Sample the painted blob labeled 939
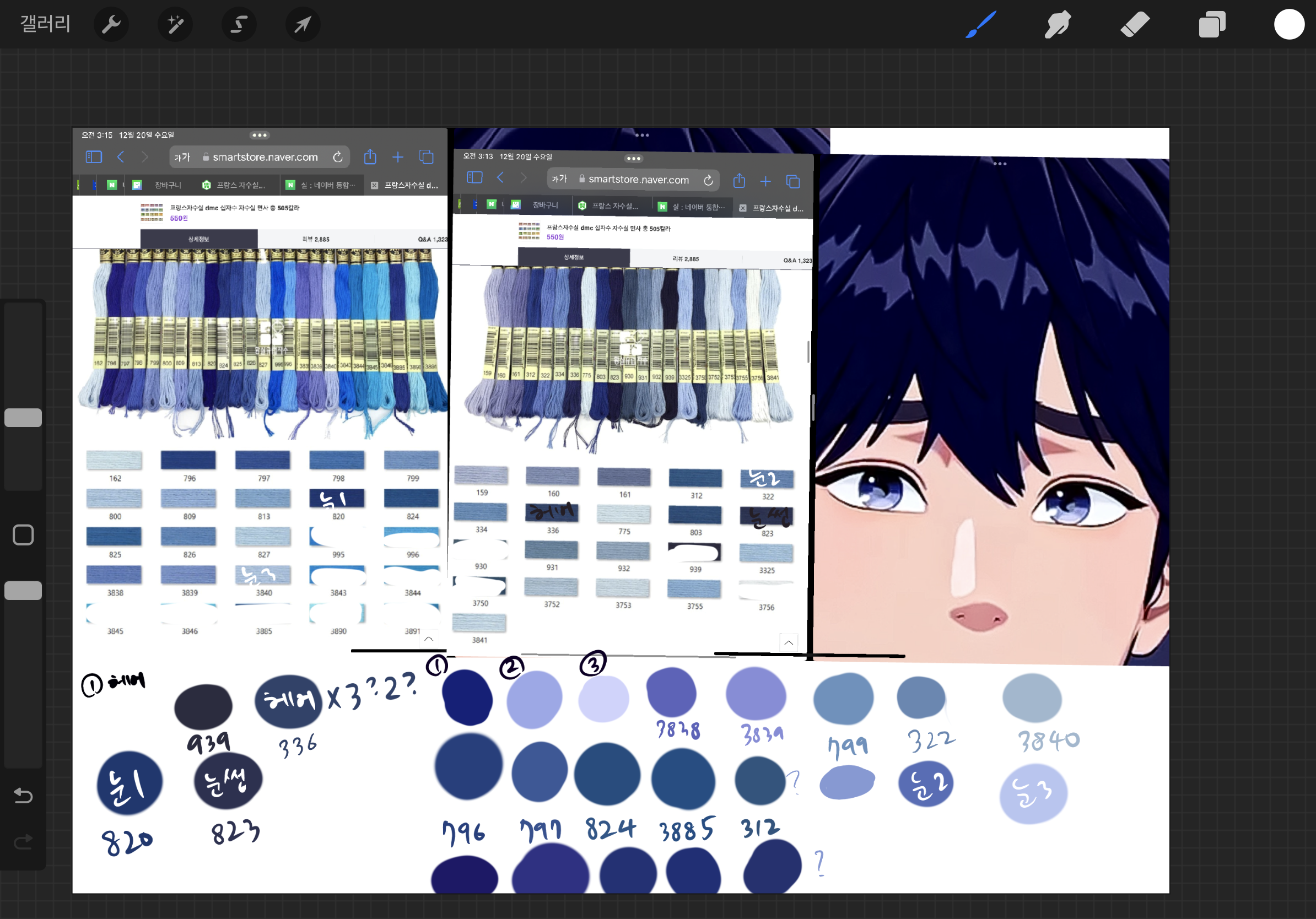 (203, 706)
